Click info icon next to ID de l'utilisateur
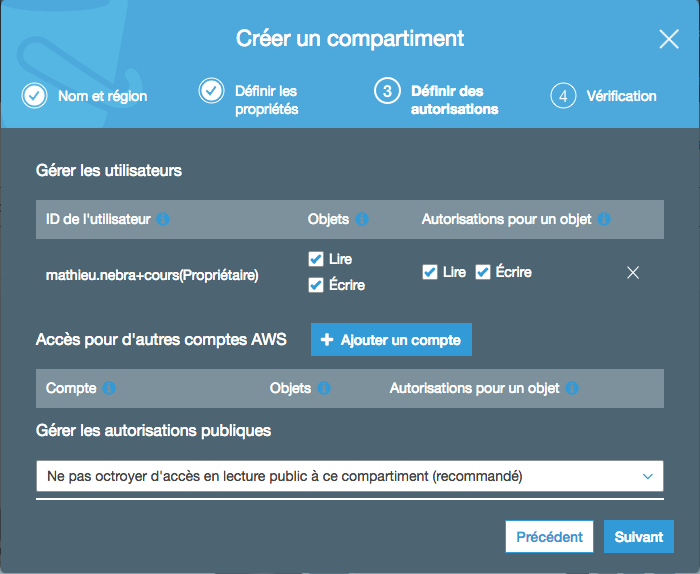Viewport: 700px width, 574px height. [163, 219]
